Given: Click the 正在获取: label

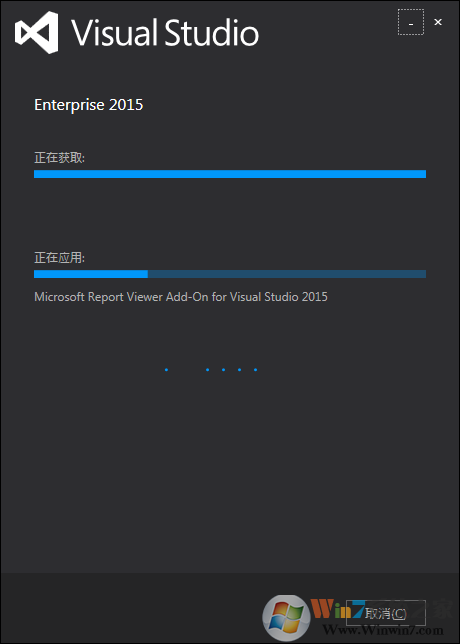Looking at the screenshot, I should coord(60,158).
